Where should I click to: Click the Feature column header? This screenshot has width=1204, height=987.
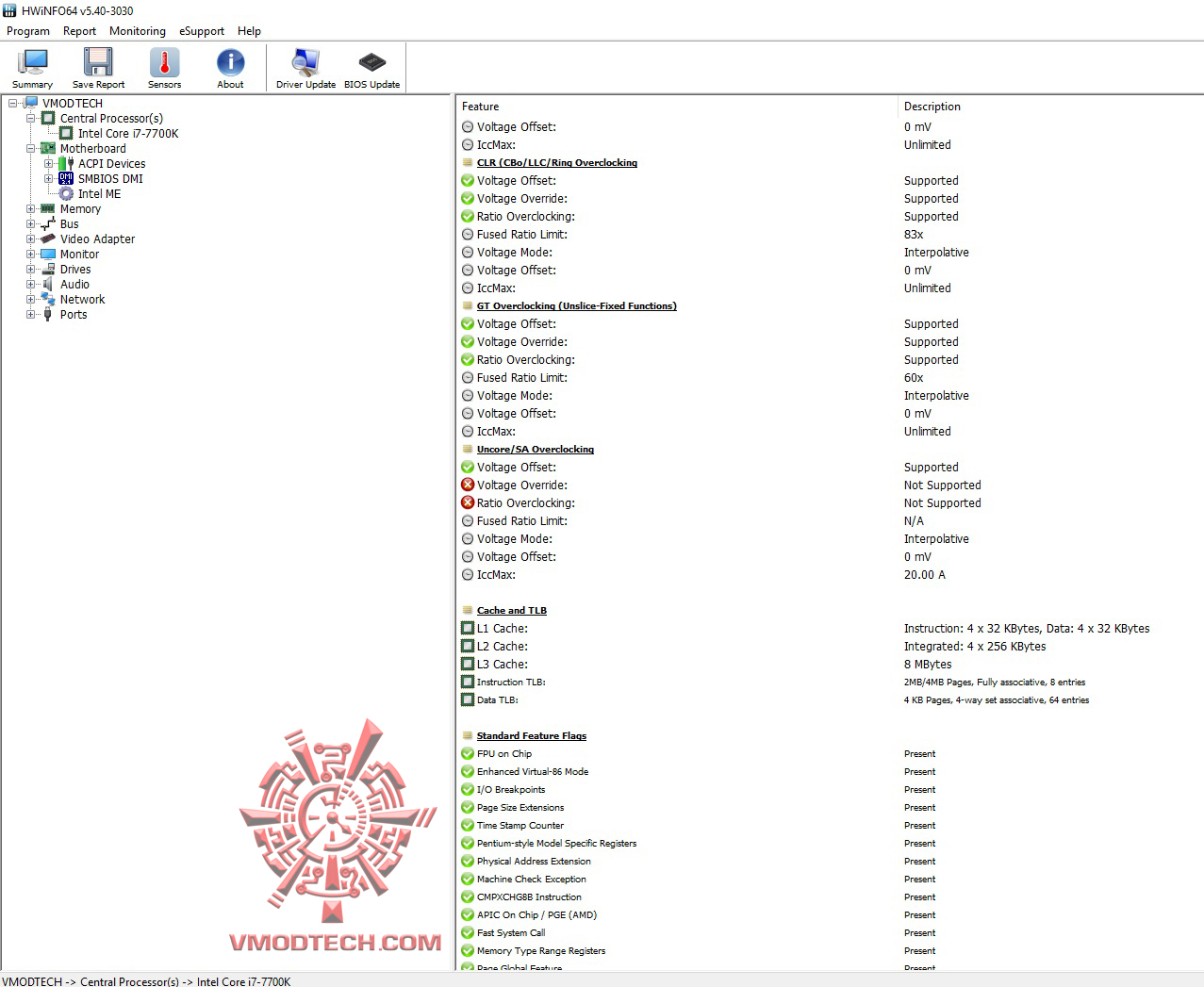tap(677, 107)
